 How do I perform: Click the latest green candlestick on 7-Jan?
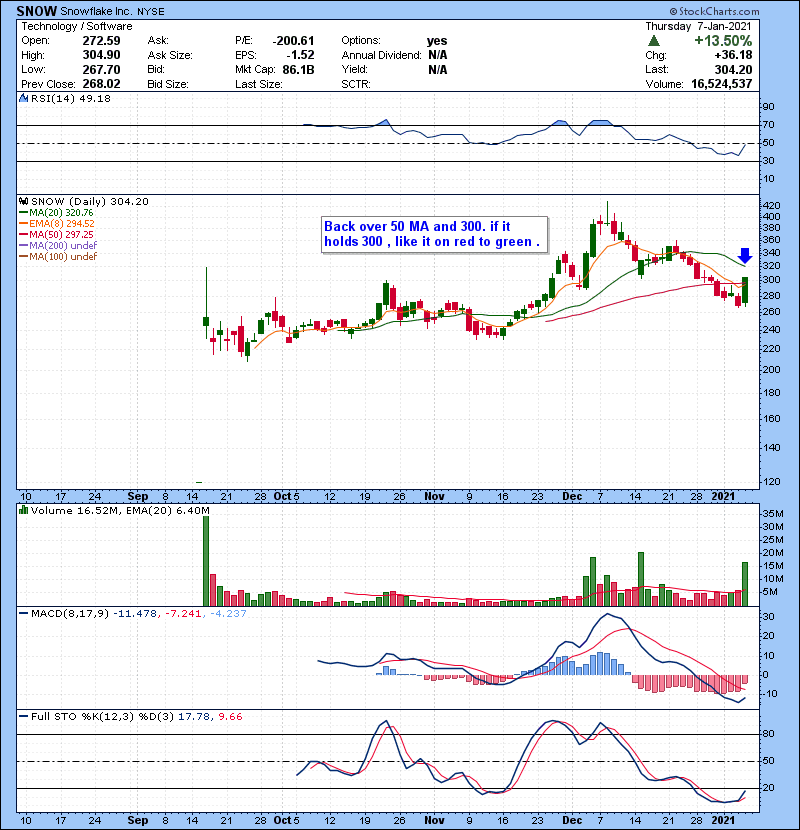[745, 290]
